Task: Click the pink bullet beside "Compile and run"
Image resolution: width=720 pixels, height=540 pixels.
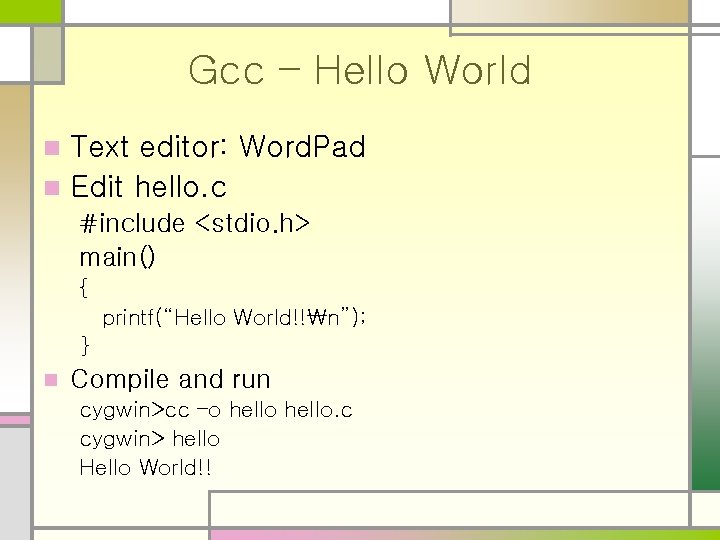Action: pos(51,380)
